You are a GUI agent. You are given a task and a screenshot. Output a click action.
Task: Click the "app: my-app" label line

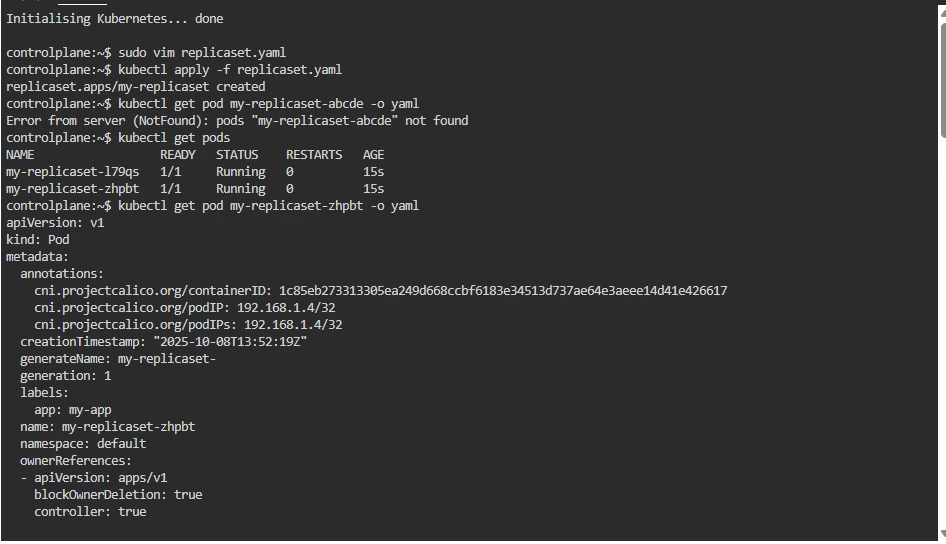pos(73,410)
